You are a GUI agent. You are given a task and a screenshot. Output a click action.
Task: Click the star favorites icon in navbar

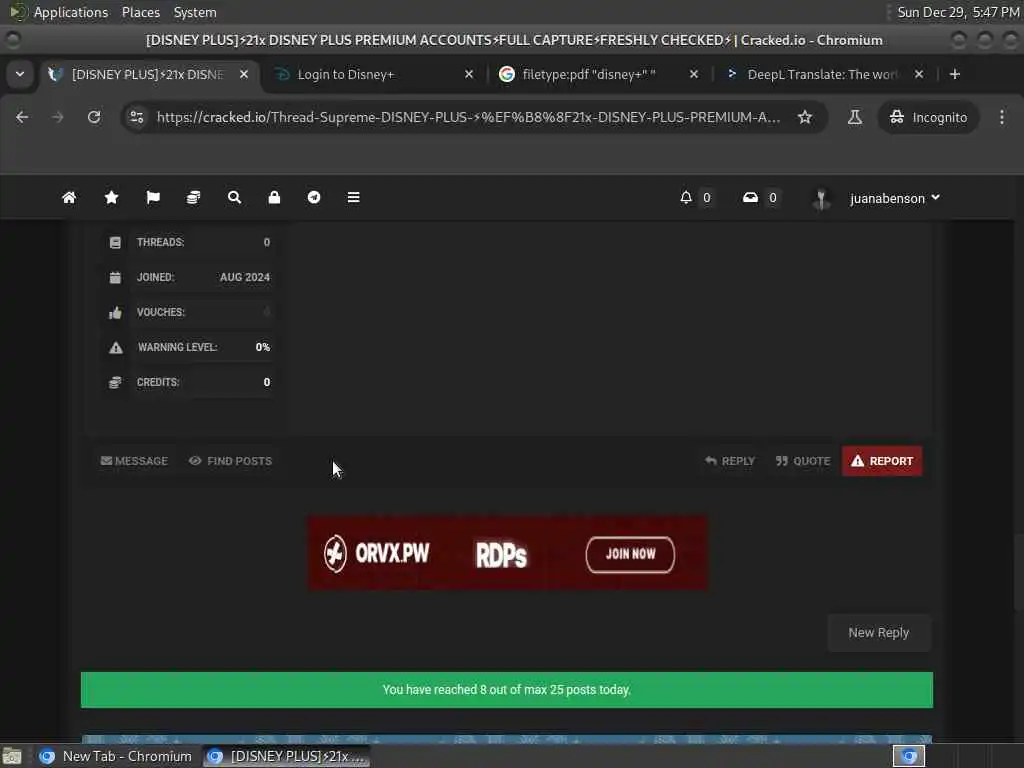[112, 197]
